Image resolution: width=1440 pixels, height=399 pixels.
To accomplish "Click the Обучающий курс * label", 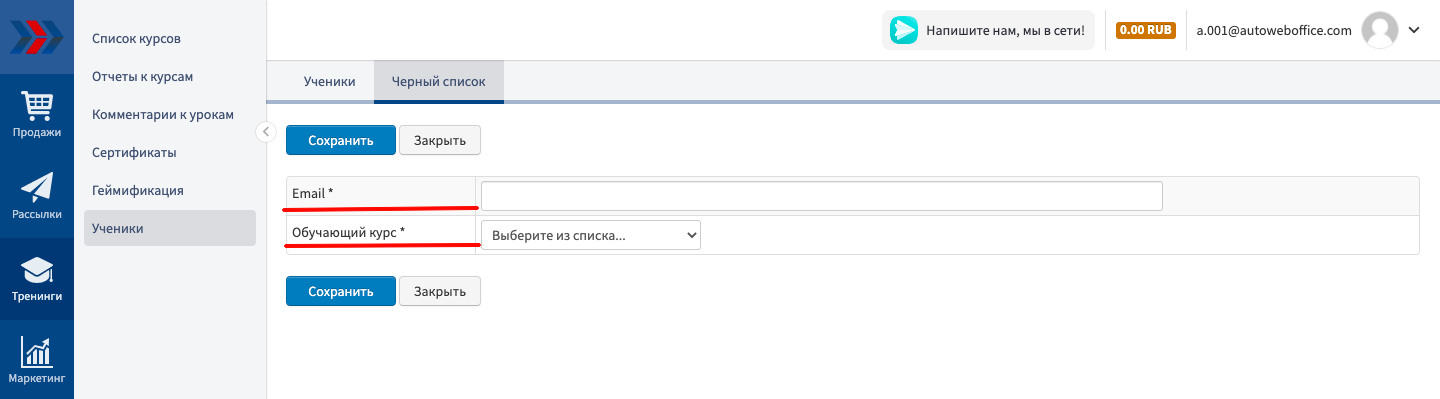I will point(348,233).
